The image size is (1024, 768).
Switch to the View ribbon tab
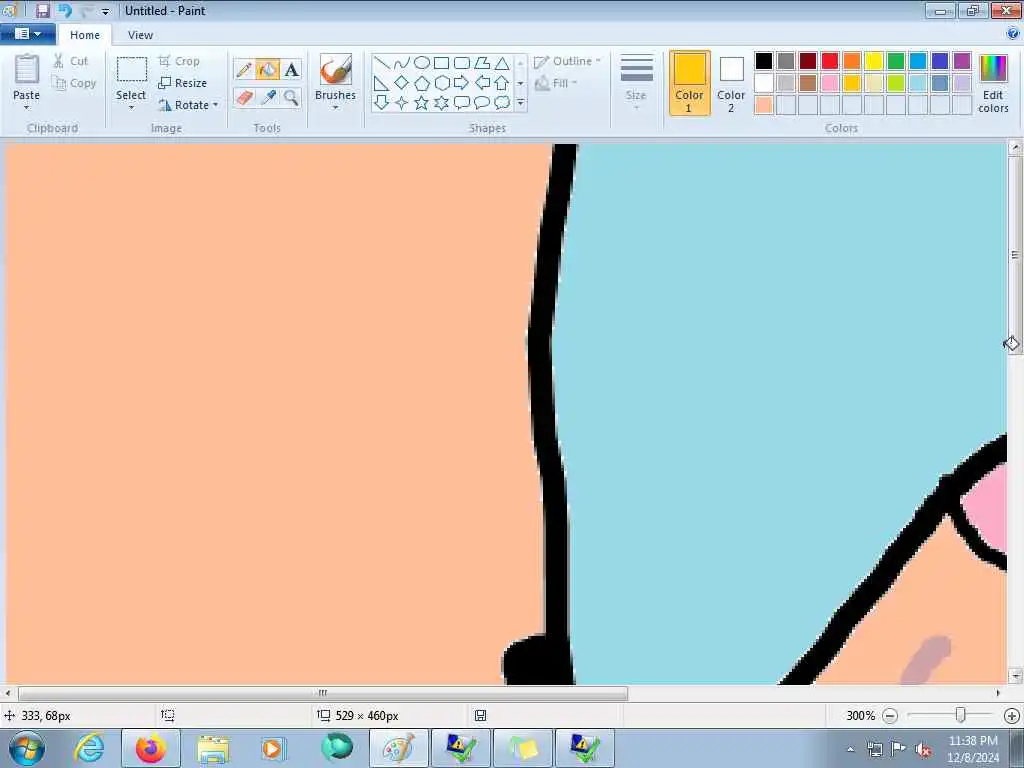click(x=140, y=35)
